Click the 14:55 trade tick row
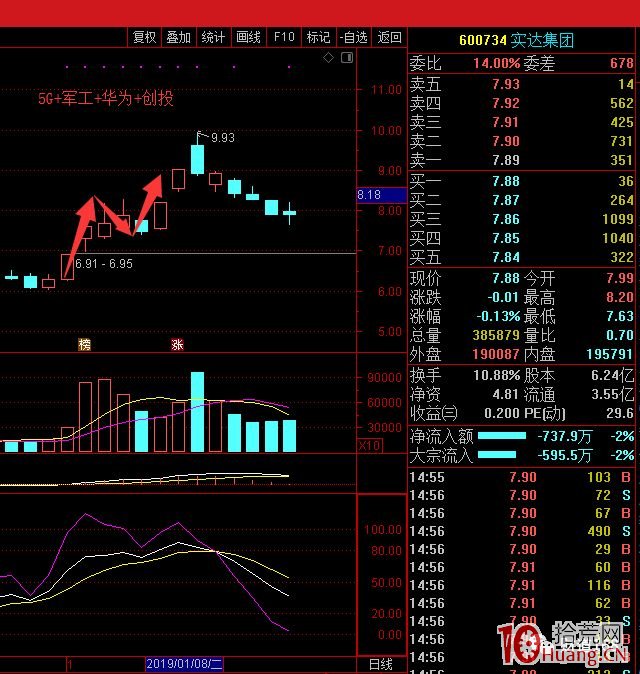The height and width of the screenshot is (674, 640). click(521, 477)
